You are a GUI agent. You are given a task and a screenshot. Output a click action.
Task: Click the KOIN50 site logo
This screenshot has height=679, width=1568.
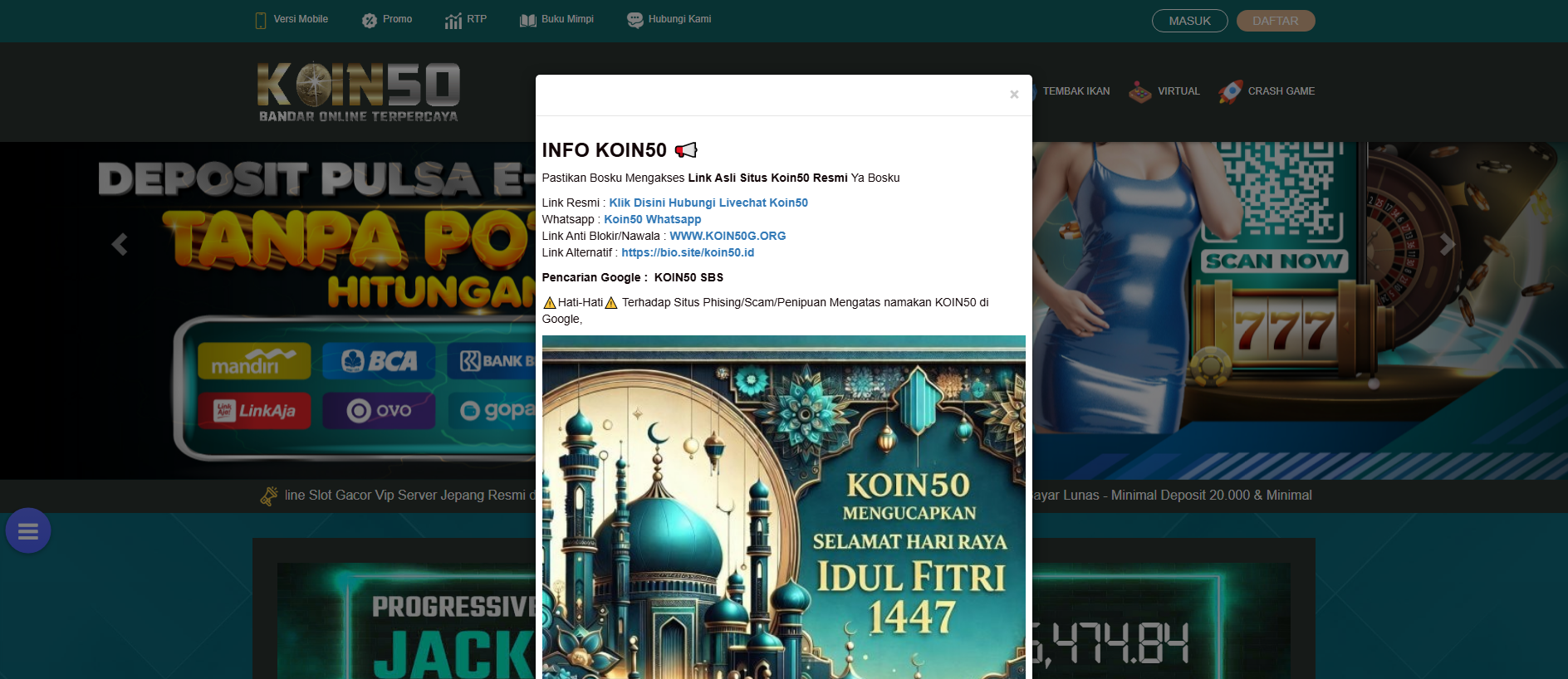click(x=358, y=92)
